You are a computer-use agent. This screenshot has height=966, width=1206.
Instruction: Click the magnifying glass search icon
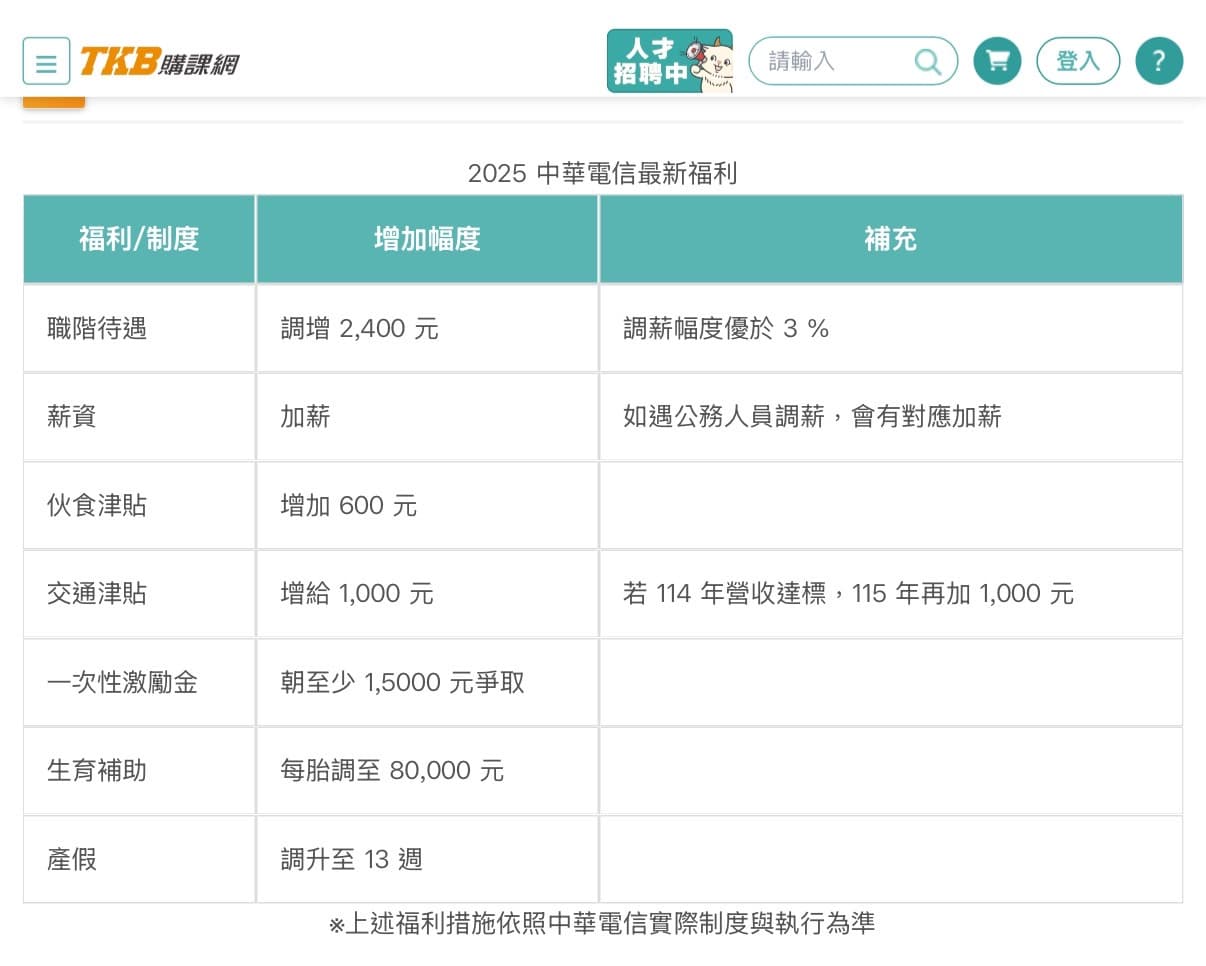pos(928,62)
